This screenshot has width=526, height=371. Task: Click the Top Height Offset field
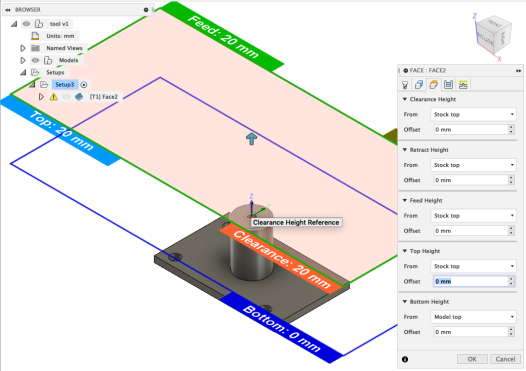click(470, 281)
